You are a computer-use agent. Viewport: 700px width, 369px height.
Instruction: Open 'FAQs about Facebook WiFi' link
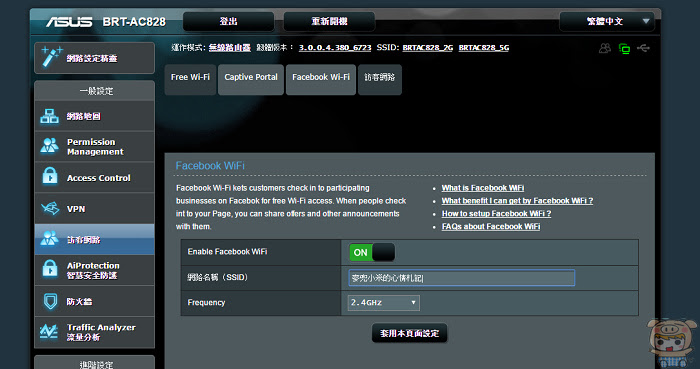click(x=491, y=226)
